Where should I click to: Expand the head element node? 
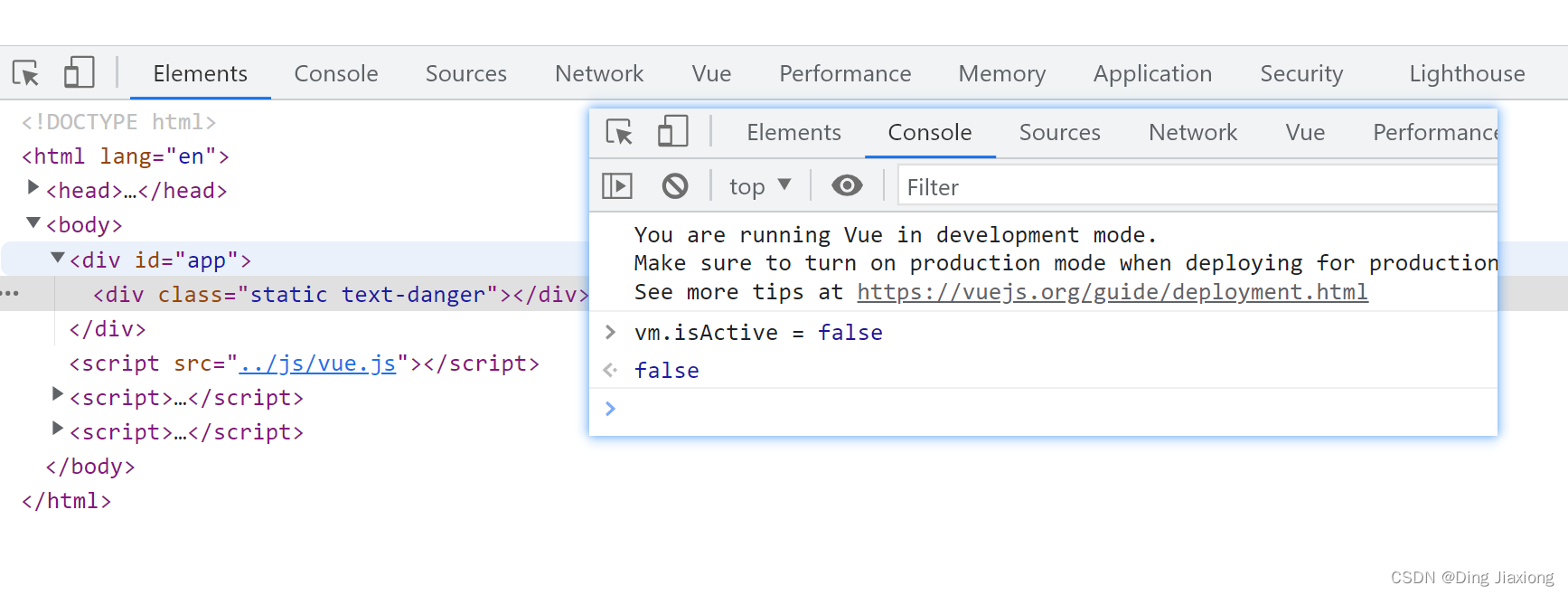pyautogui.click(x=33, y=187)
